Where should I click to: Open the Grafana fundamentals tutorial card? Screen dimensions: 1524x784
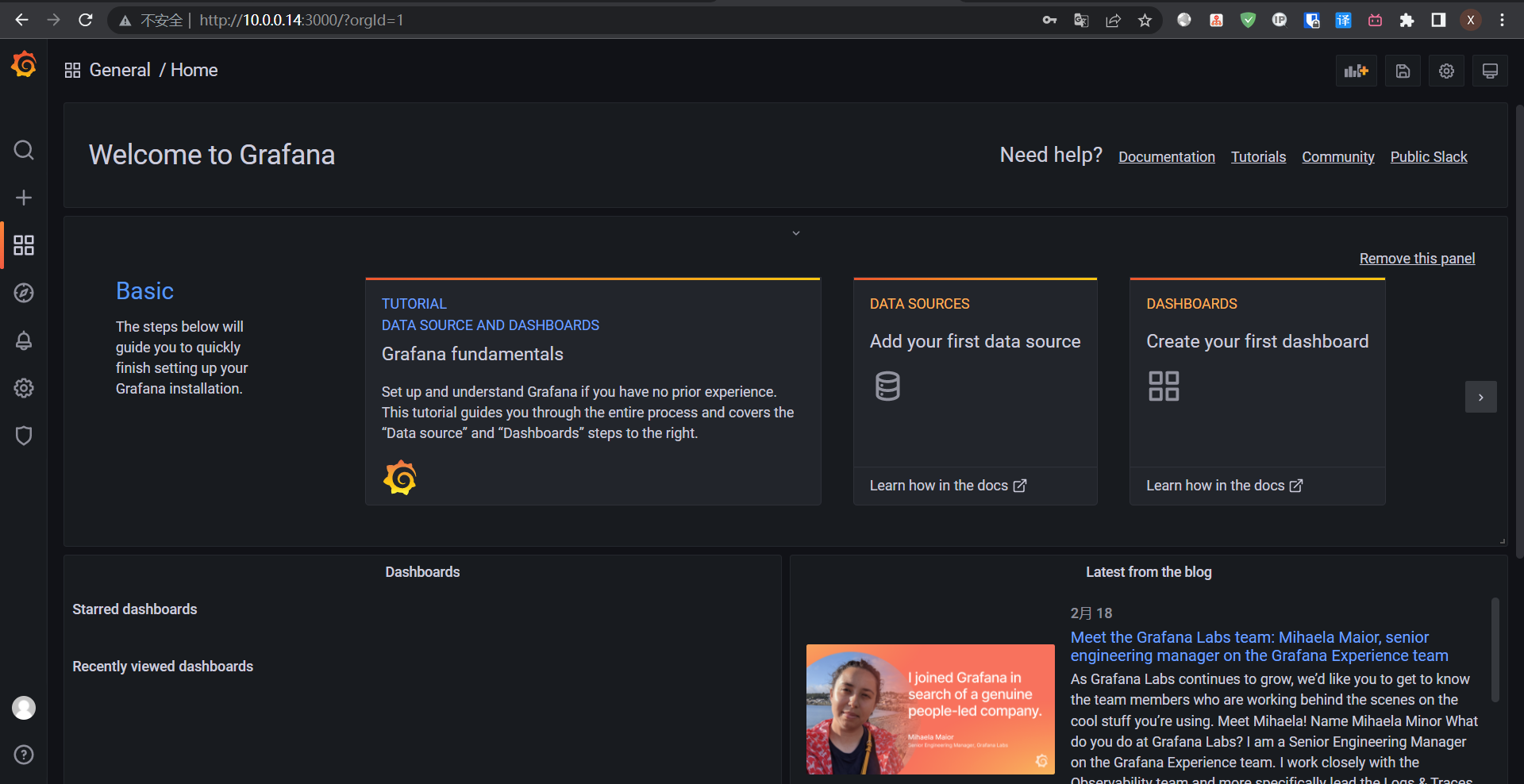593,391
